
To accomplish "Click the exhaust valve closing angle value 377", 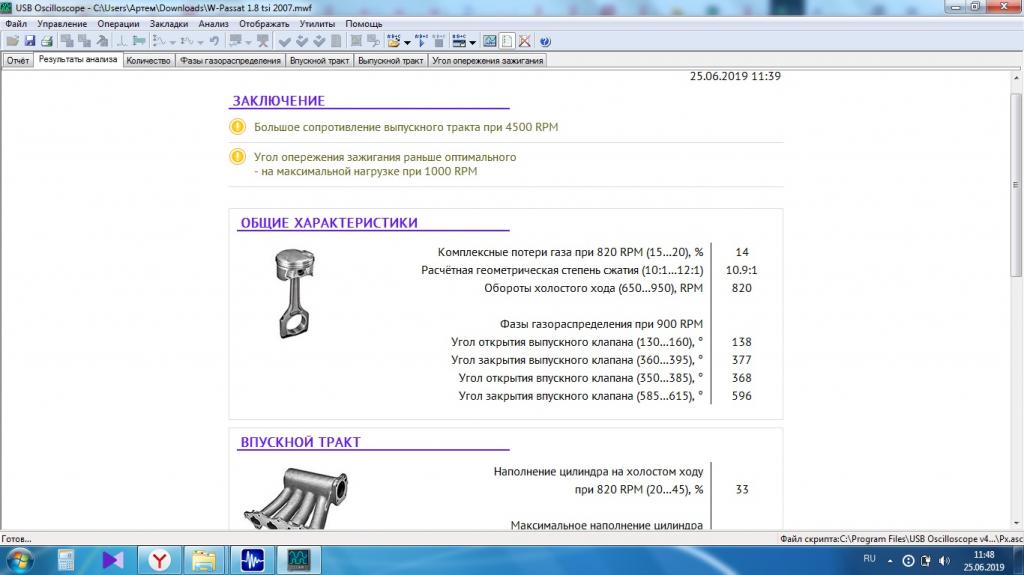I will pos(741,360).
